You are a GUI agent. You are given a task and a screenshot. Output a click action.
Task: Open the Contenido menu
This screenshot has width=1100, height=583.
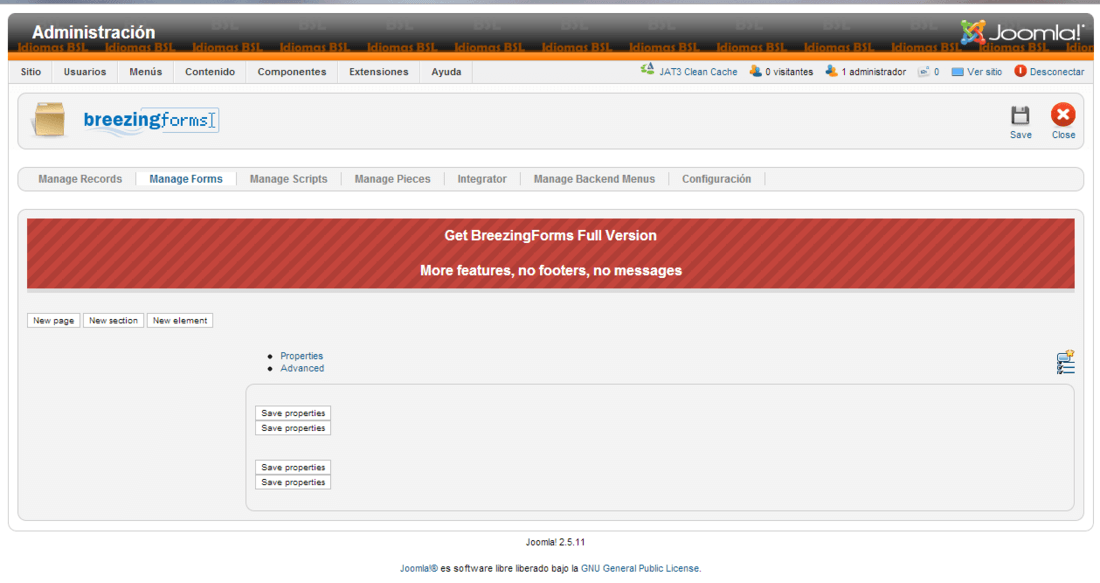(210, 72)
